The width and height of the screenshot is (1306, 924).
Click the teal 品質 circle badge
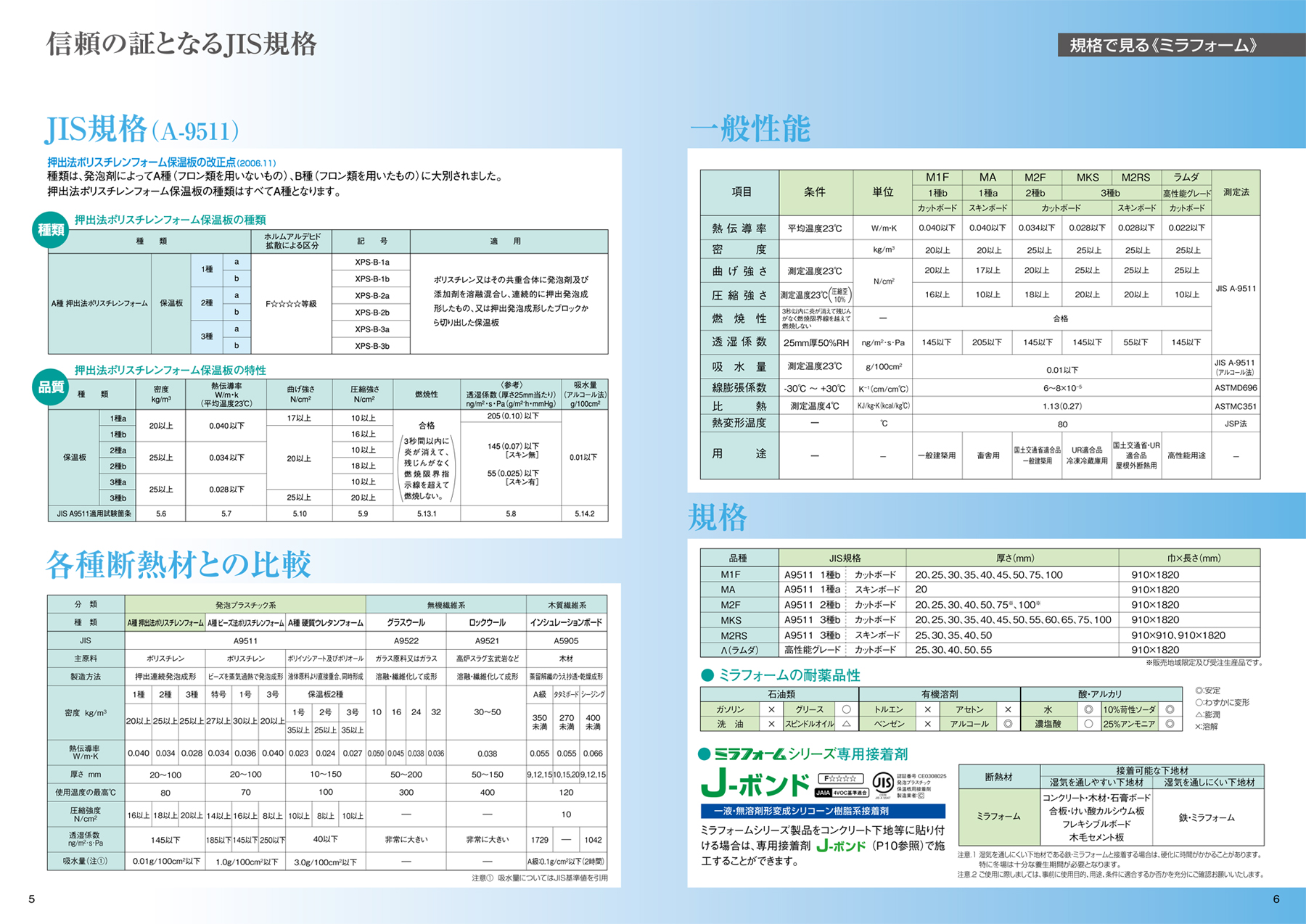point(51,387)
